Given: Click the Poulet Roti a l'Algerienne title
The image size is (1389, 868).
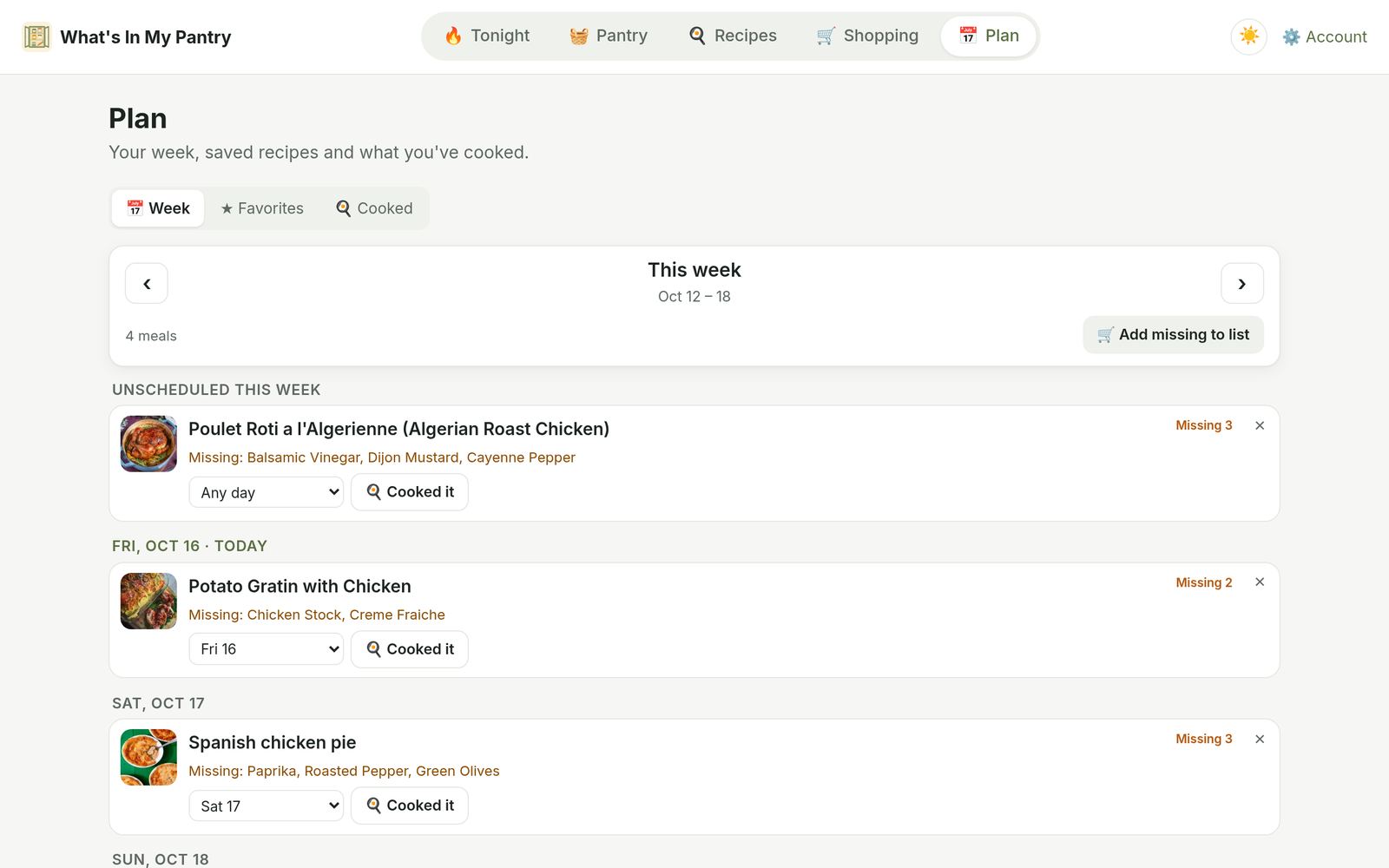Looking at the screenshot, I should pos(398,429).
